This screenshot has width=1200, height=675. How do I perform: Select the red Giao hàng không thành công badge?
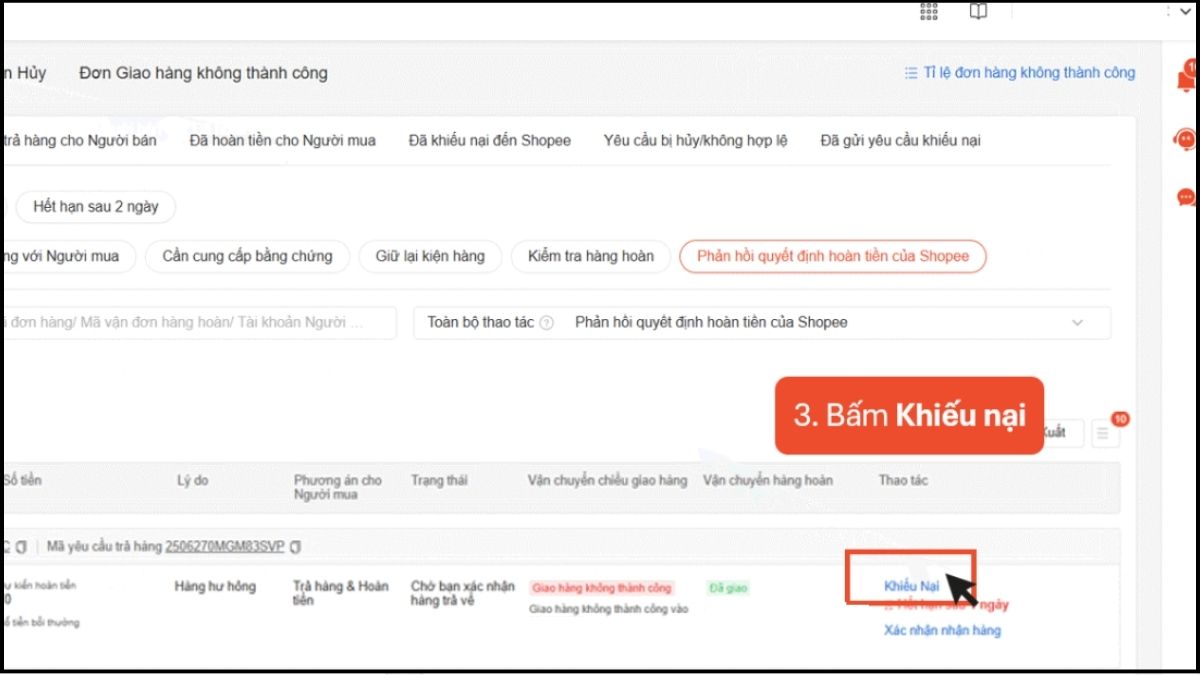point(602,588)
